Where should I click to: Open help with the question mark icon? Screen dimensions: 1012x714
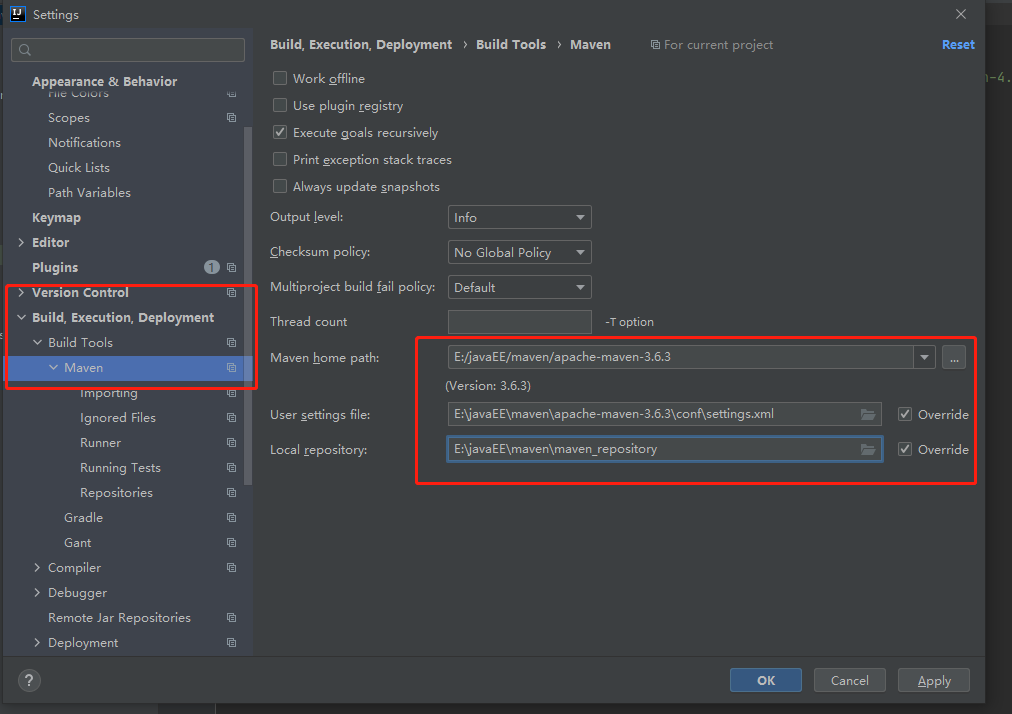pos(29,680)
